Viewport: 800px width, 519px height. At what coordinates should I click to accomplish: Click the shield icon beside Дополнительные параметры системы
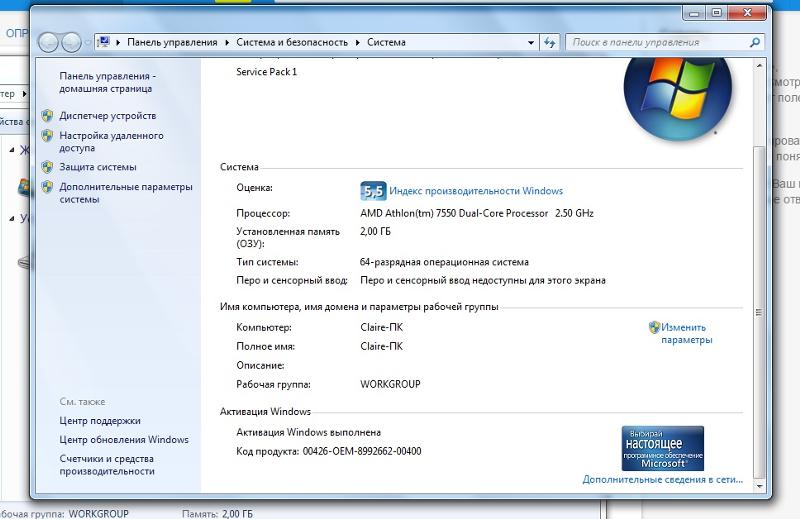(x=47, y=187)
